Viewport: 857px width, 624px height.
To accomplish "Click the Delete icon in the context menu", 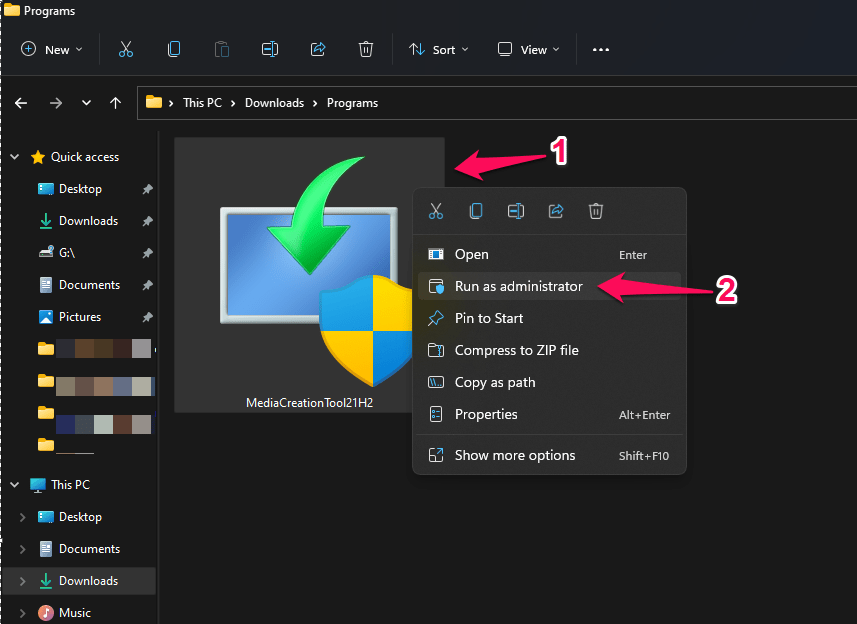I will (x=596, y=211).
